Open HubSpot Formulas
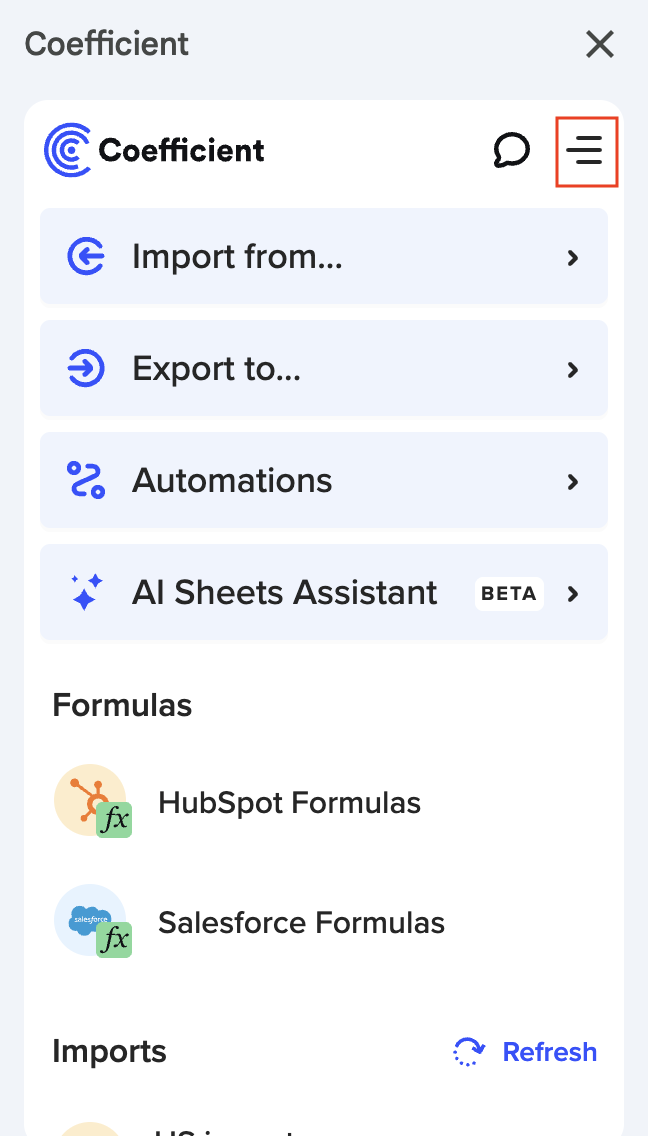Image resolution: width=648 pixels, height=1136 pixels. [289, 802]
